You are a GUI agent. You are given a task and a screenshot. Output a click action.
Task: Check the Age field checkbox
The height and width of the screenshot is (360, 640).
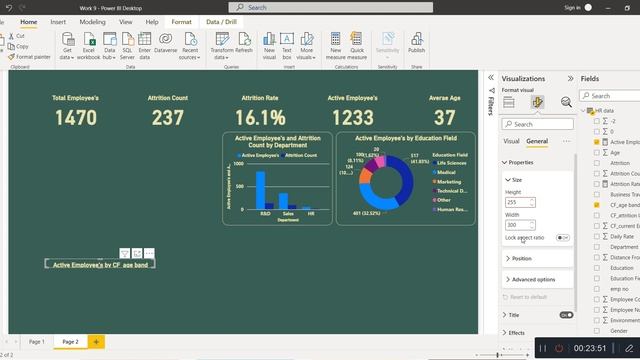click(597, 153)
